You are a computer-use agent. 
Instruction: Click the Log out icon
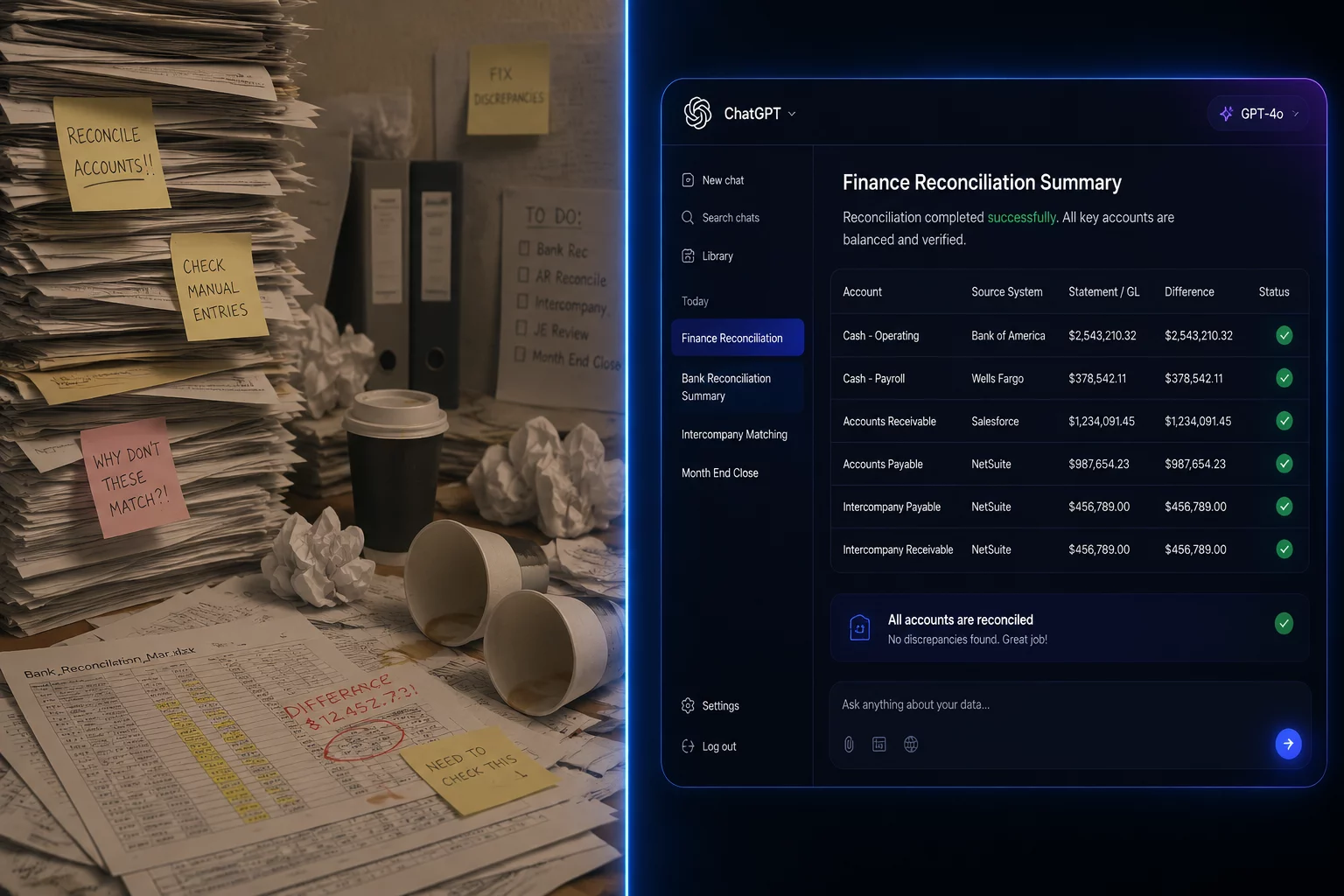pyautogui.click(x=688, y=746)
